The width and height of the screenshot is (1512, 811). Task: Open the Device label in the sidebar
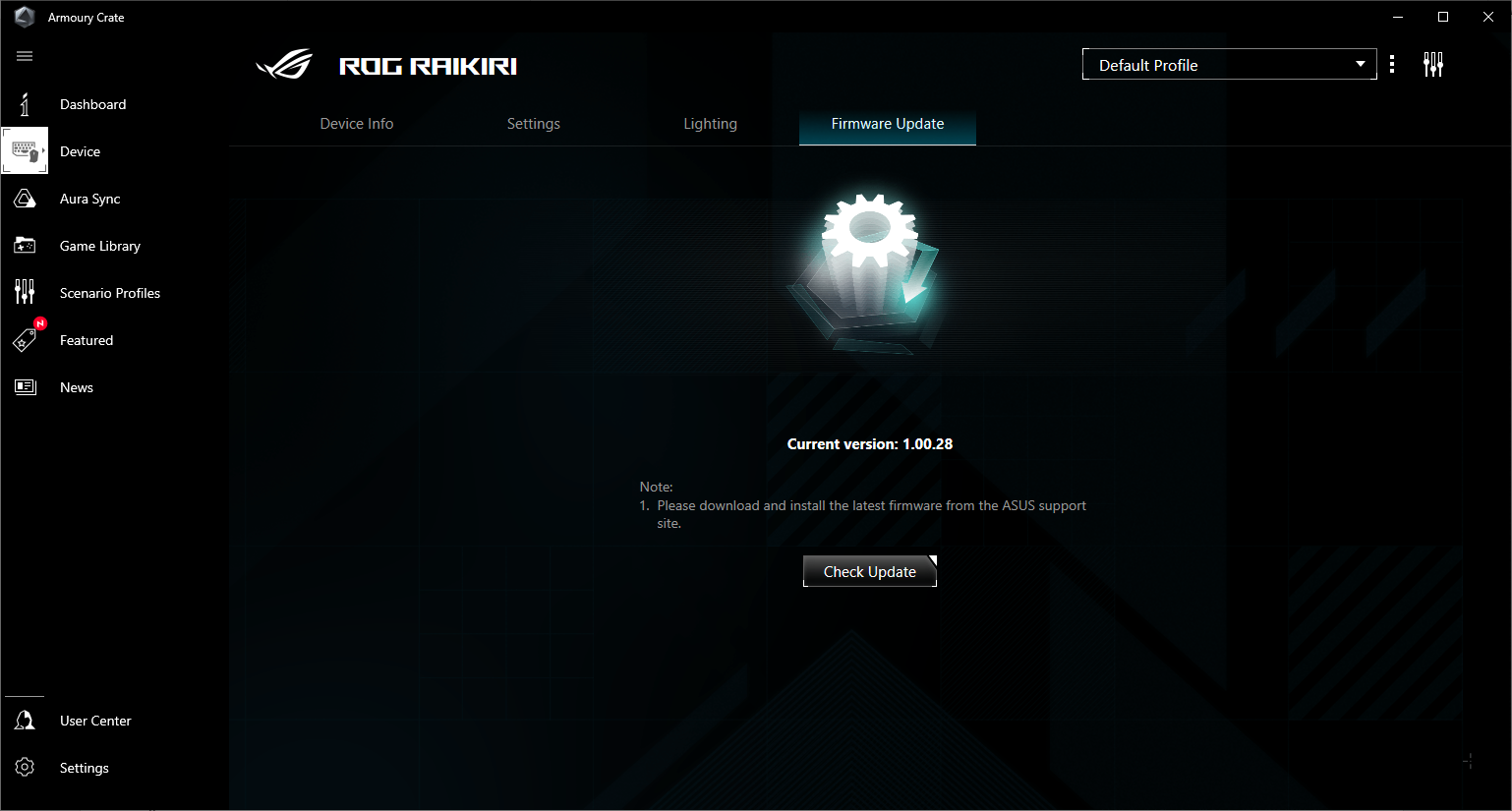tap(81, 151)
